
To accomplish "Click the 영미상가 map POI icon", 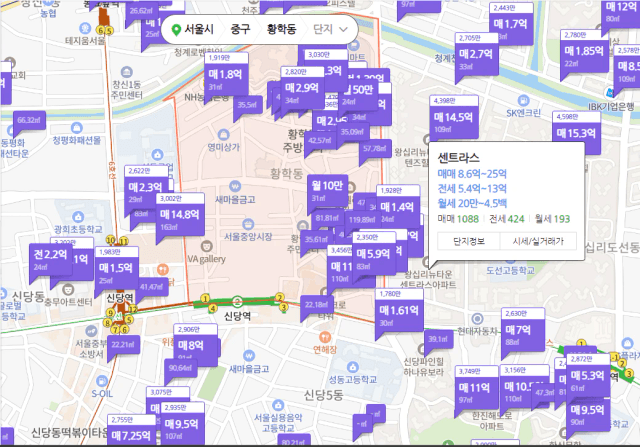I will coord(223,134).
